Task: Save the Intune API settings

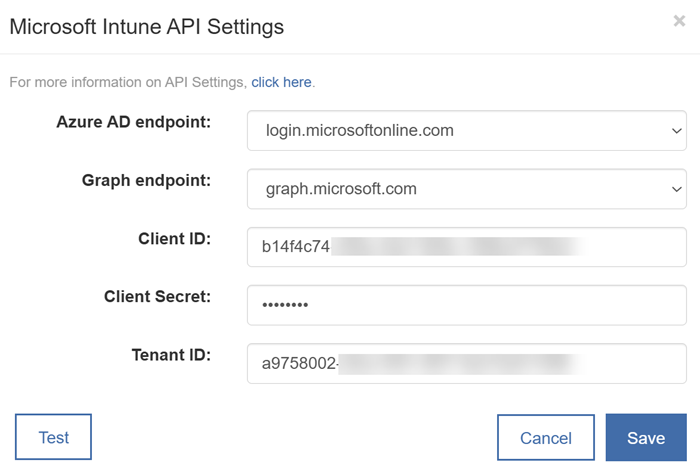Action: point(646,437)
